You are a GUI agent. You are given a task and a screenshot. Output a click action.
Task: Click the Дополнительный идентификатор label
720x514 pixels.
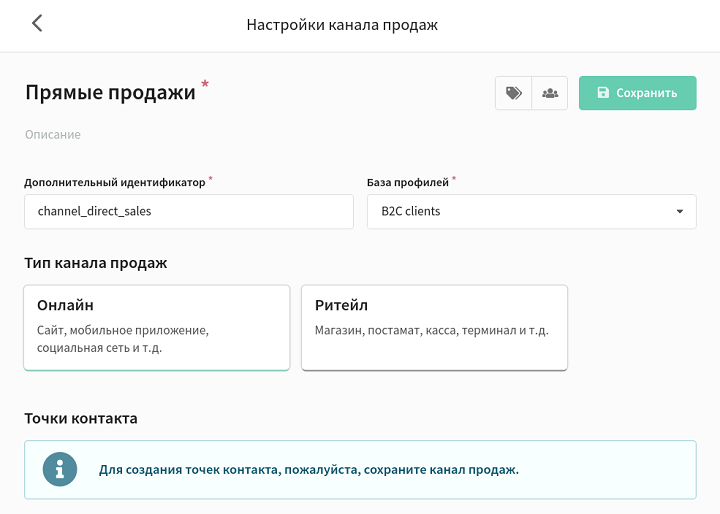tap(115, 182)
